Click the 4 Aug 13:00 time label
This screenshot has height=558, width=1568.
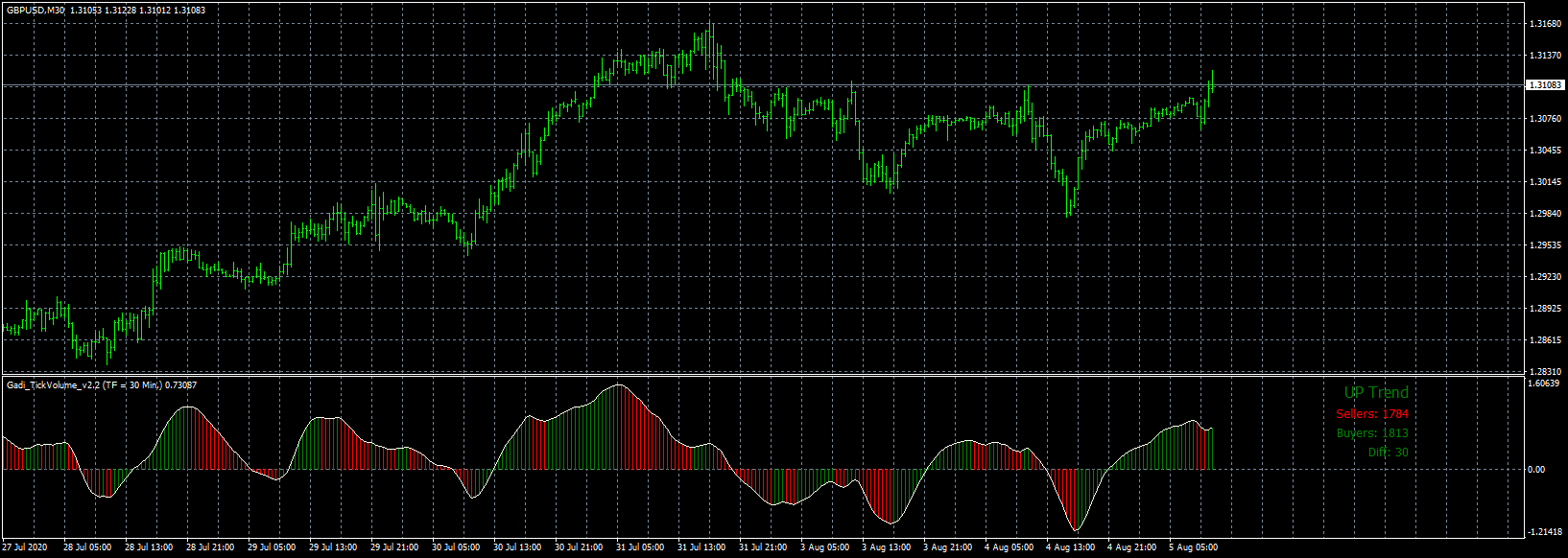tap(1070, 547)
